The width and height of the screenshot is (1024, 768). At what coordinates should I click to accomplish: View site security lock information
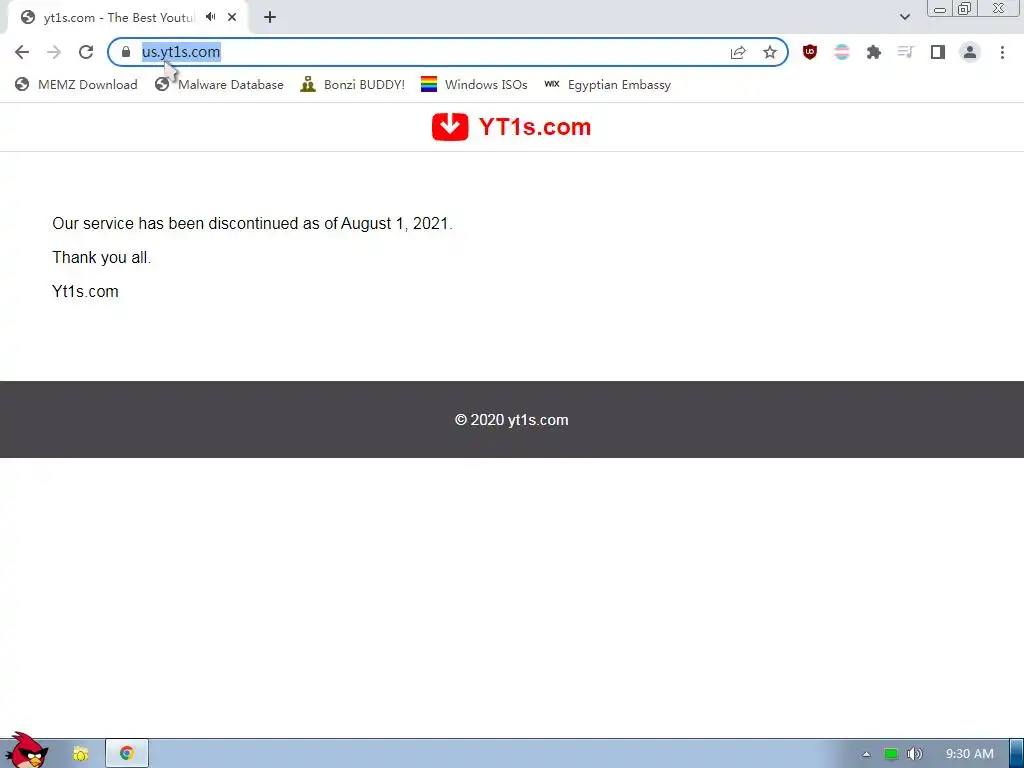(125, 52)
